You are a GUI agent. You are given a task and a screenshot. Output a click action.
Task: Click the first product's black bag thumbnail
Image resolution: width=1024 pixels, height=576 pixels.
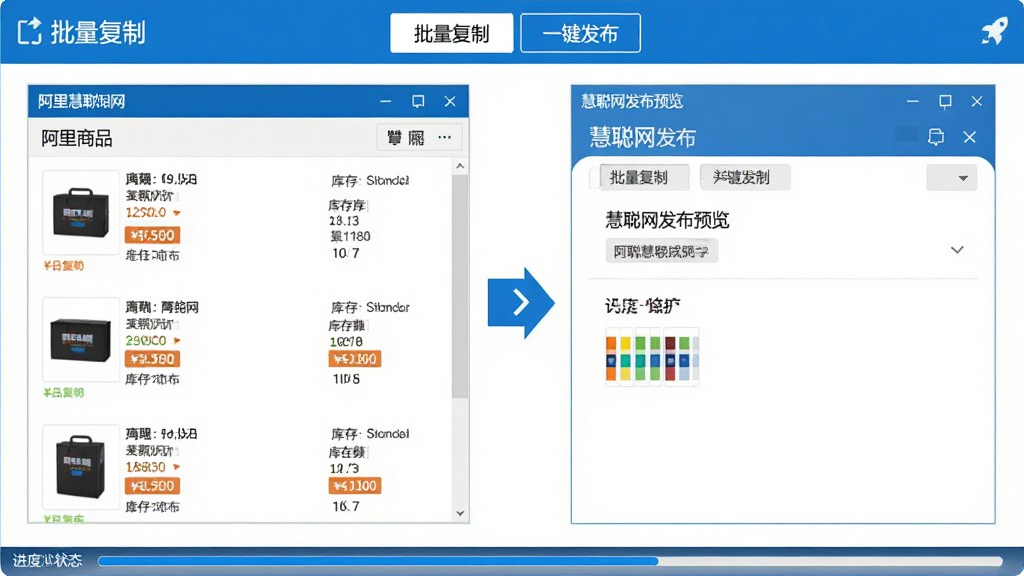pyautogui.click(x=80, y=212)
